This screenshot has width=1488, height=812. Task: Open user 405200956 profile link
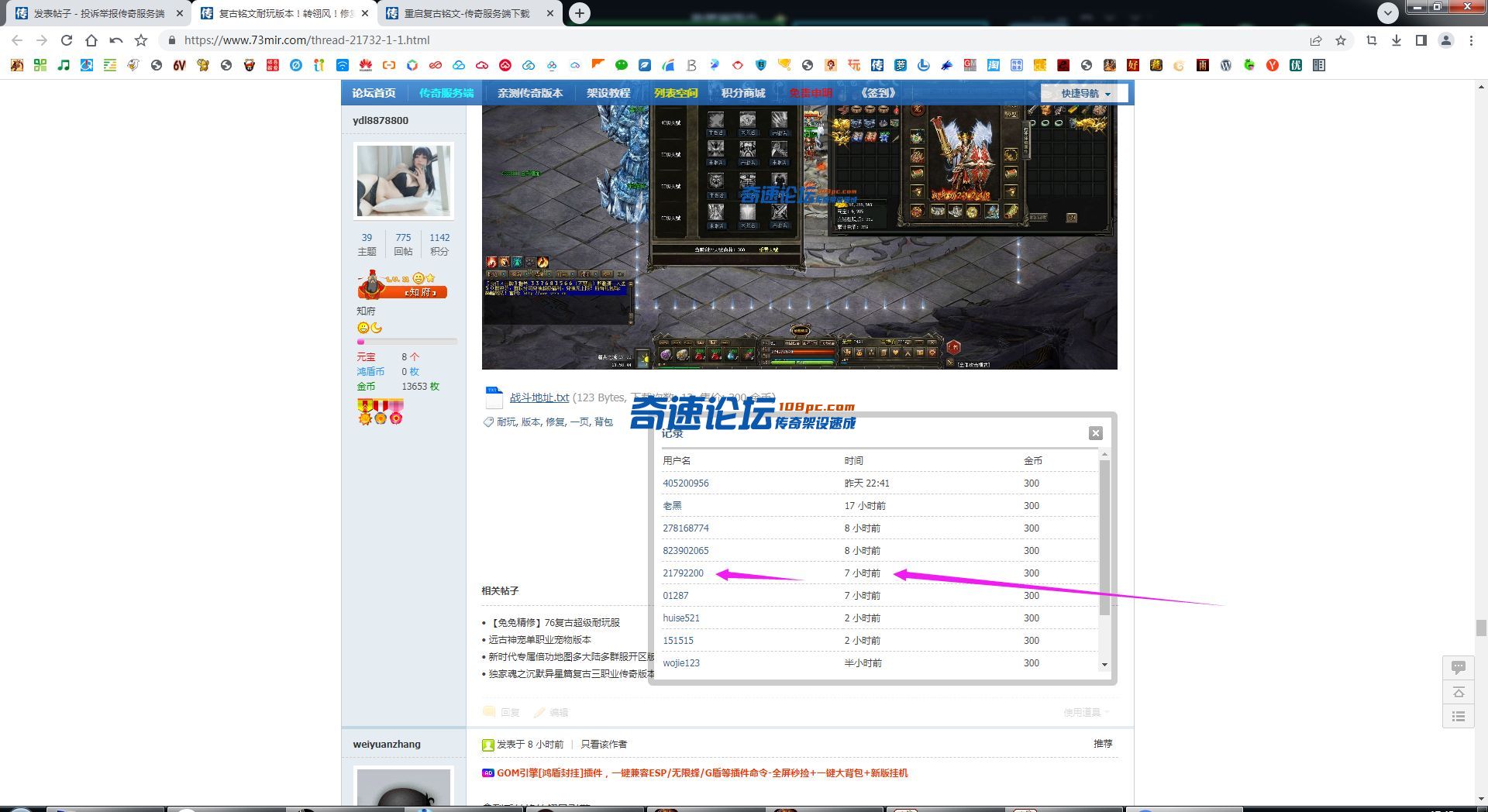[x=686, y=483]
